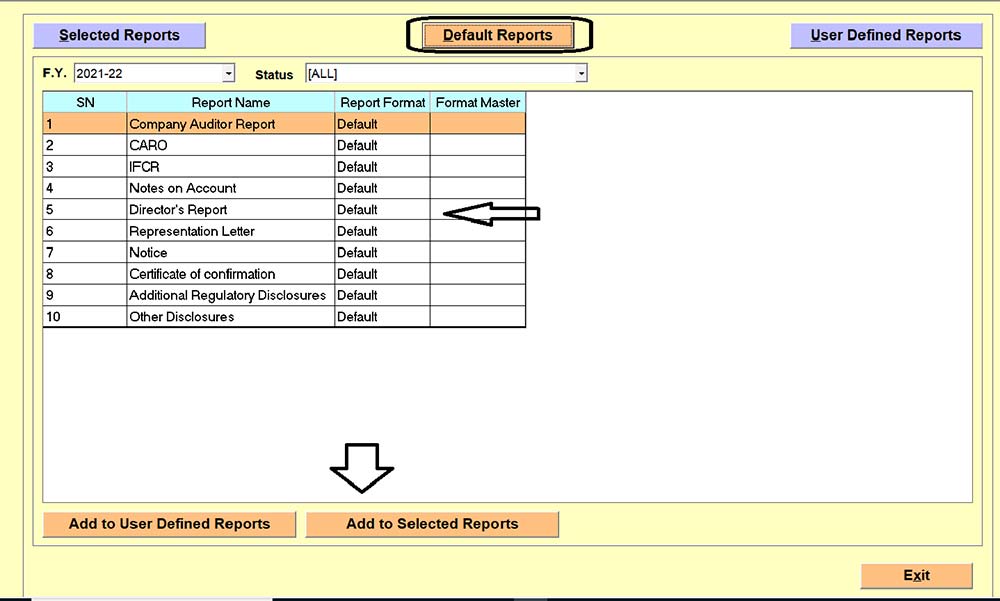Select Additional Regulatory Disclosures row
Image resolution: width=1000 pixels, height=601 pixels.
tap(230, 295)
